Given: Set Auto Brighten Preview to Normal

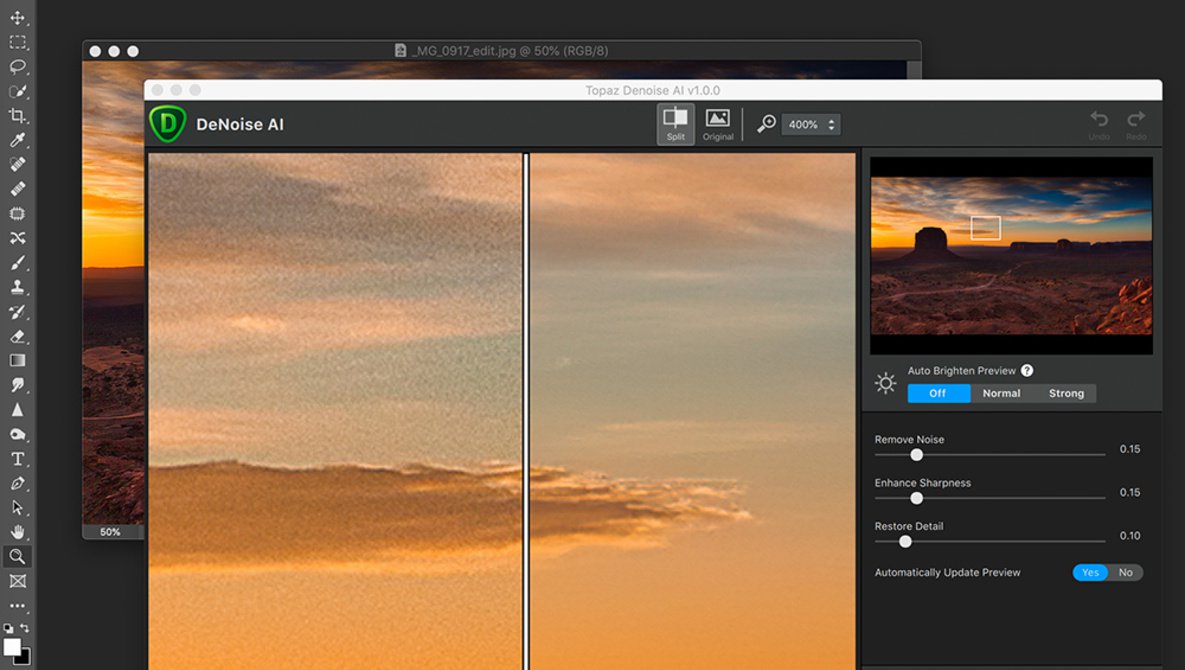Looking at the screenshot, I should (x=1001, y=393).
